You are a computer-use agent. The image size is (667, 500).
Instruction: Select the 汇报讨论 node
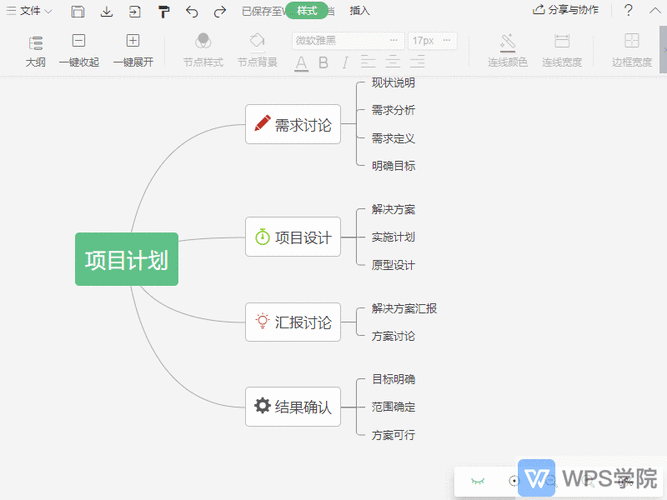click(x=293, y=322)
